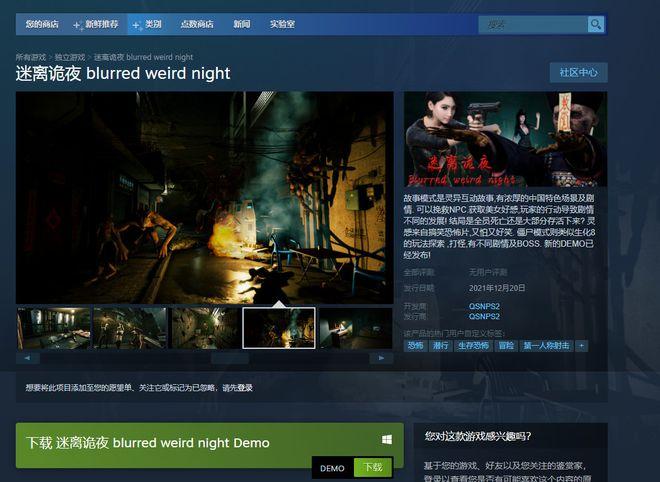Image resolution: width=660 pixels, height=482 pixels.
Task: Click the plus icon beside 新鲜推荐
Action: (x=77, y=25)
